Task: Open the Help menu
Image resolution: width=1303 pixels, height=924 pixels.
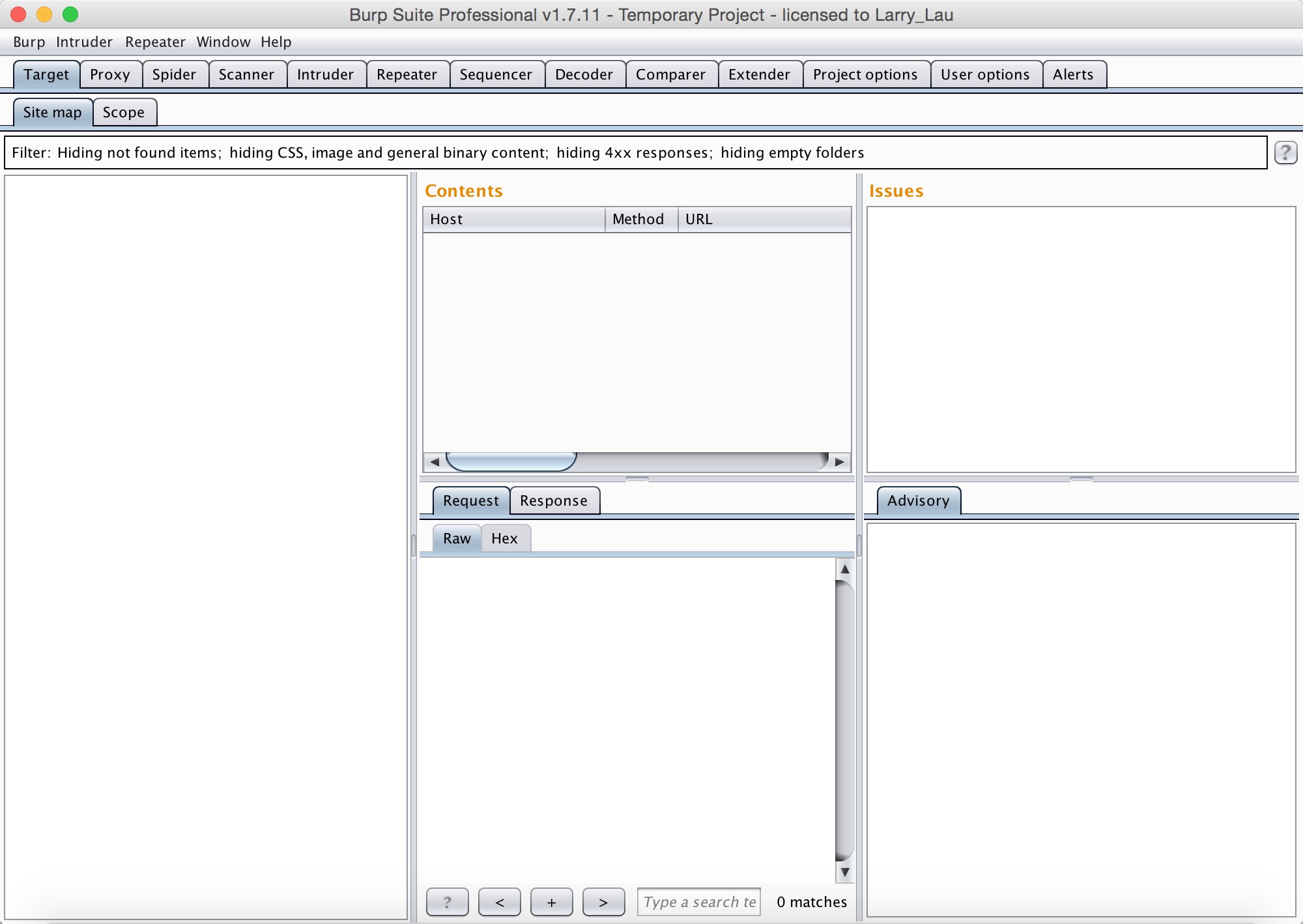Action: click(276, 42)
